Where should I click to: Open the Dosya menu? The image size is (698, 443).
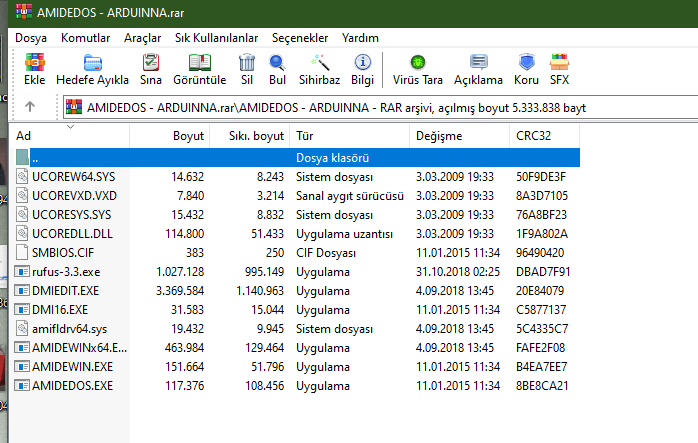tap(31, 38)
